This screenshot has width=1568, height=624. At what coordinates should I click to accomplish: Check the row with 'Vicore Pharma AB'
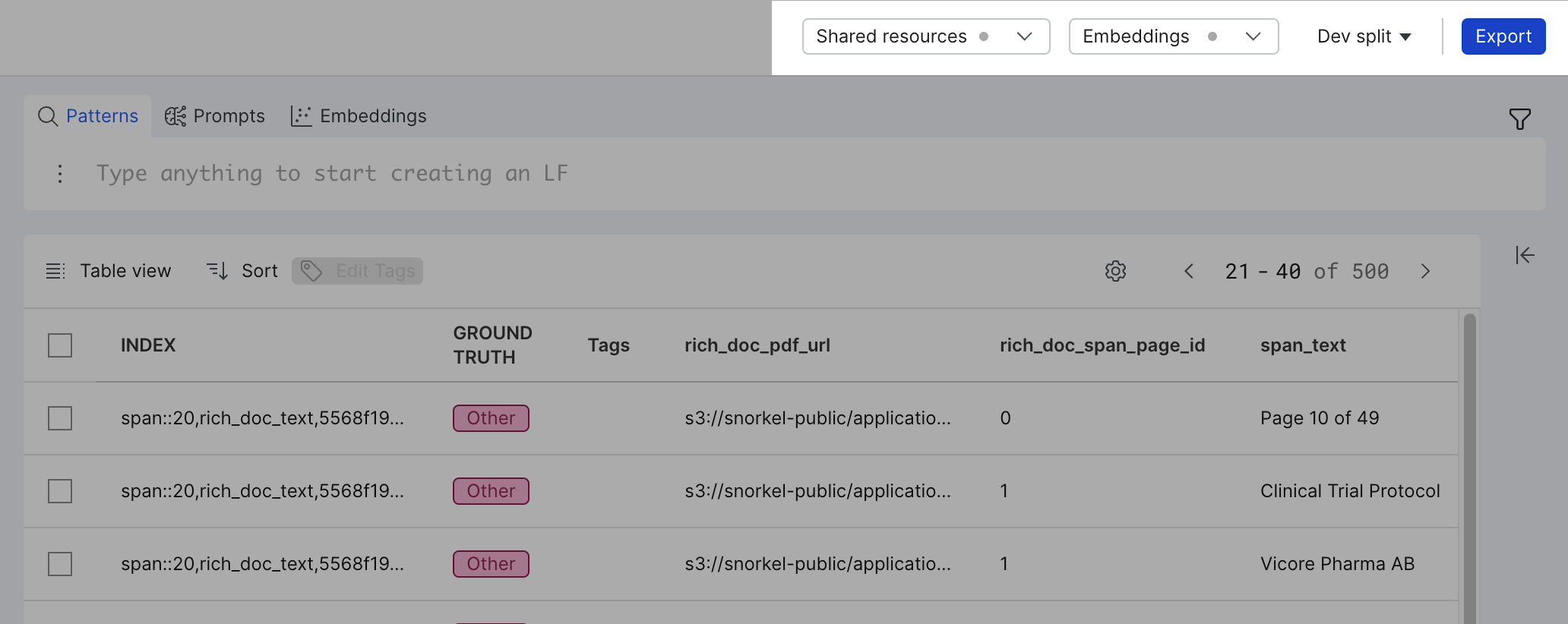(x=60, y=564)
